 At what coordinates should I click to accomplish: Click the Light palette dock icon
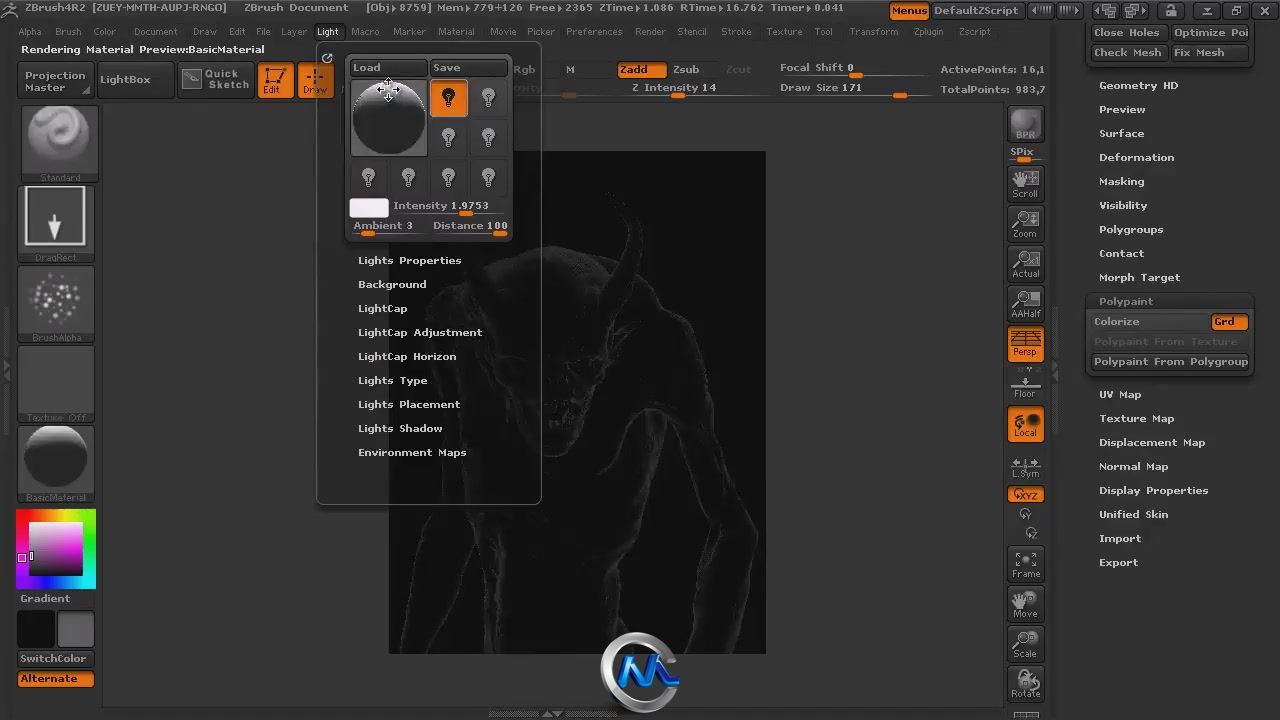pyautogui.click(x=327, y=58)
